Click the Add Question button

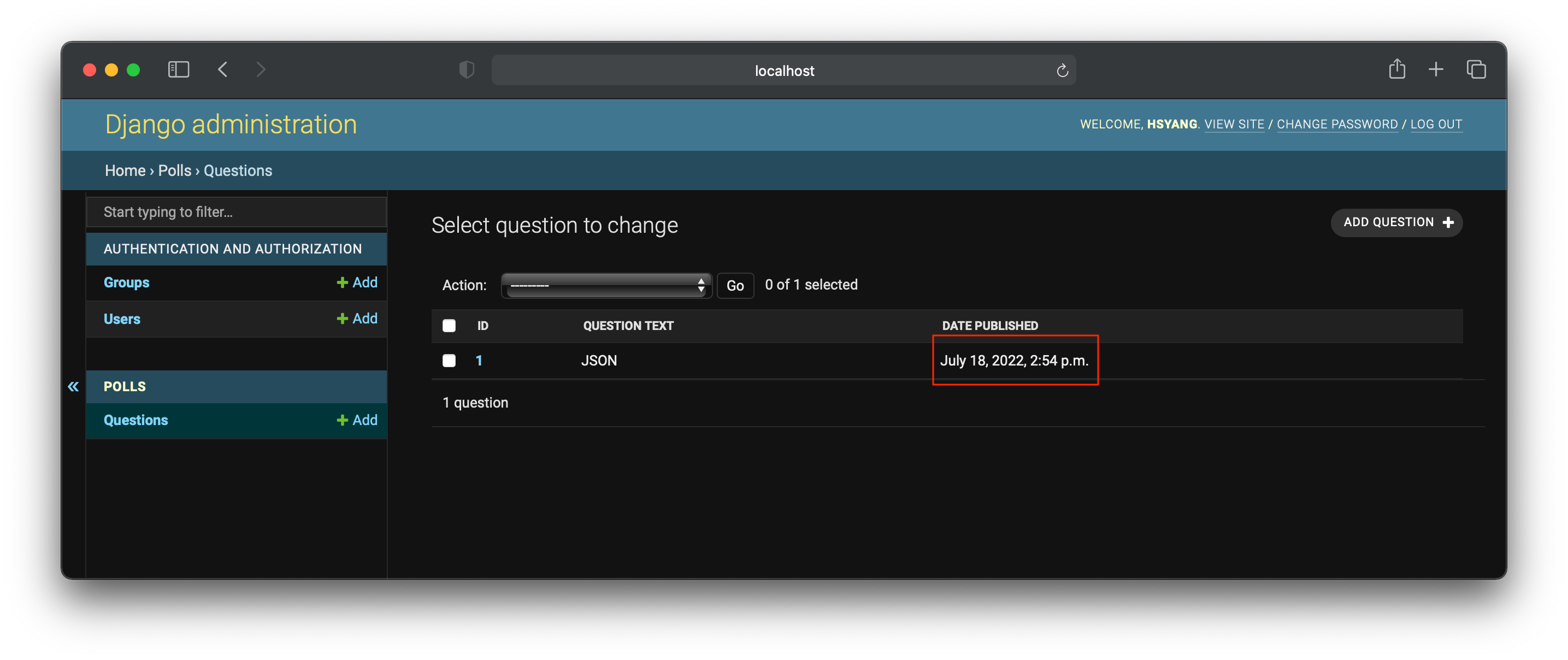pyautogui.click(x=1396, y=222)
